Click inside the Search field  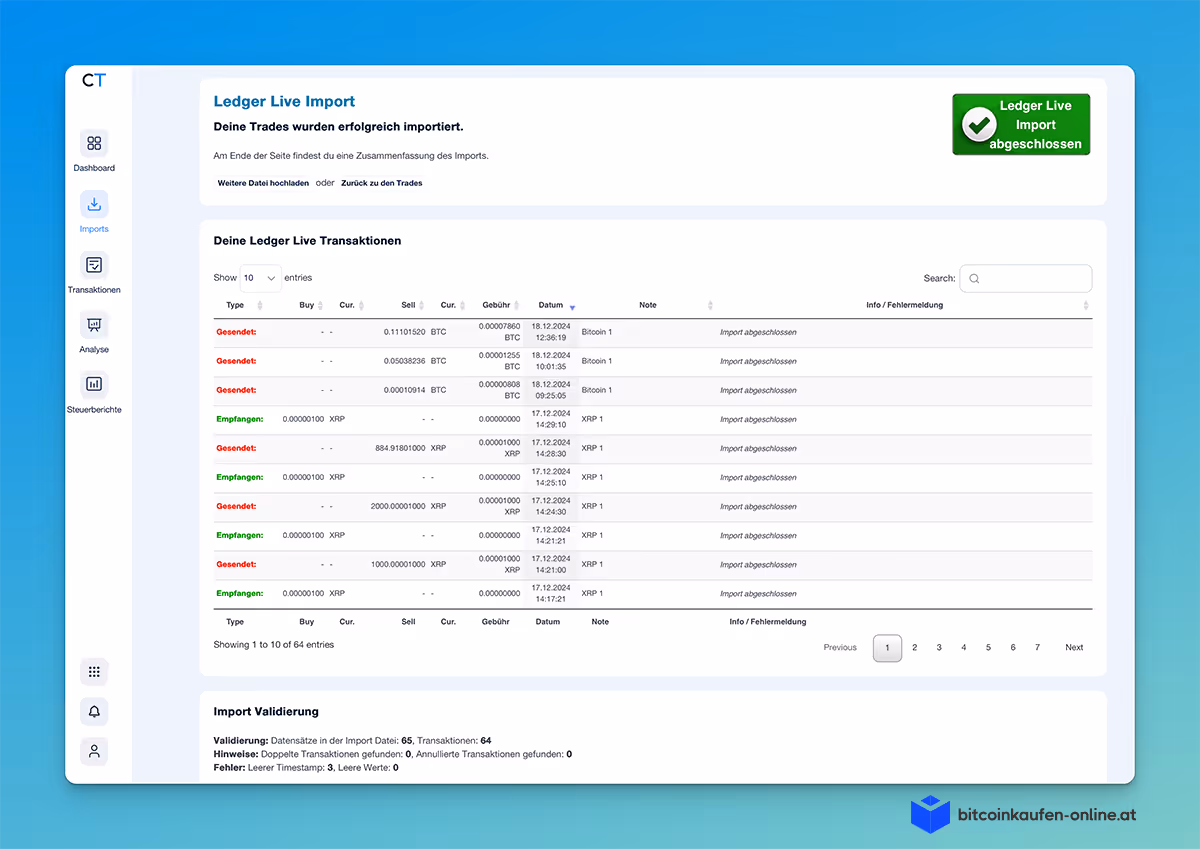click(x=1025, y=278)
